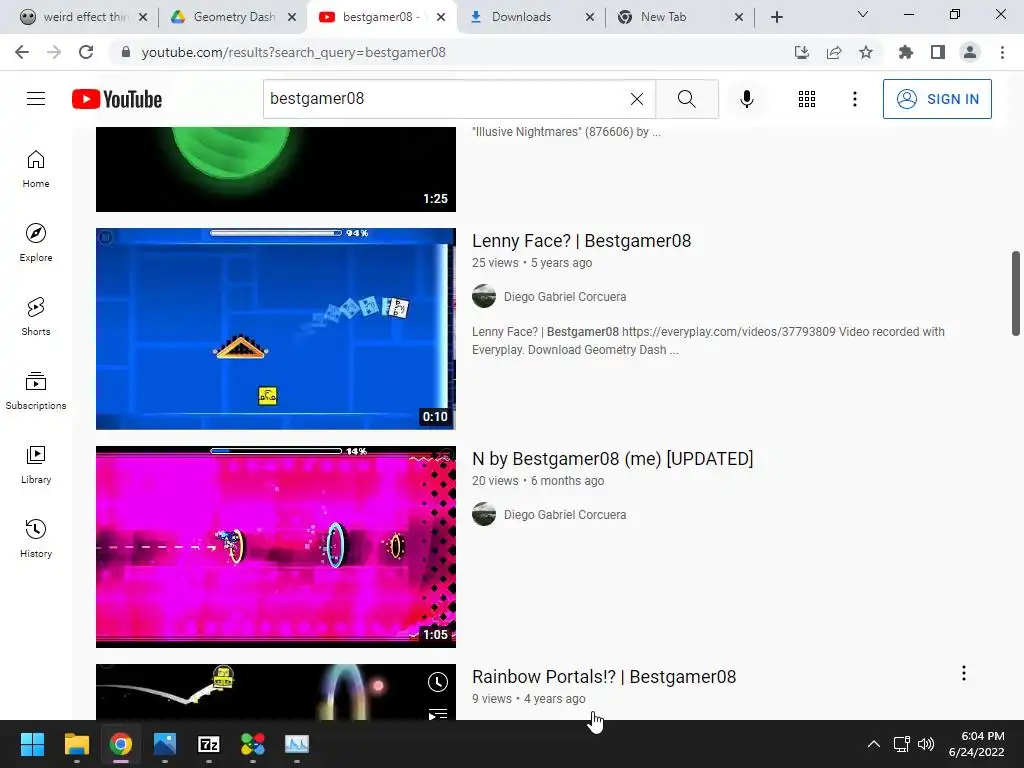Start voice search with microphone icon
The width and height of the screenshot is (1024, 768).
point(746,99)
